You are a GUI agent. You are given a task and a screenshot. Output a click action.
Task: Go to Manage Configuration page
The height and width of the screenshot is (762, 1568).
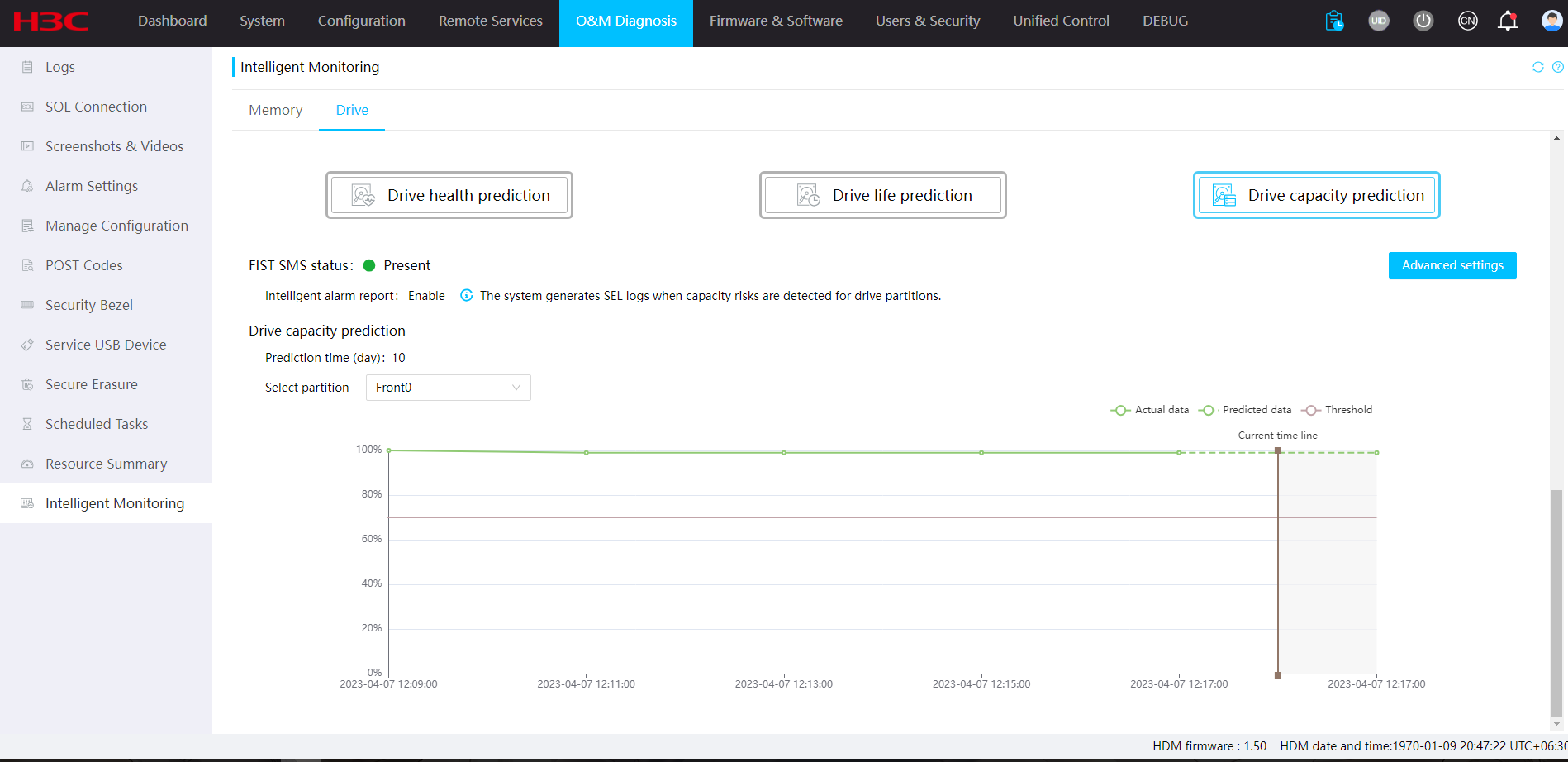coord(116,226)
